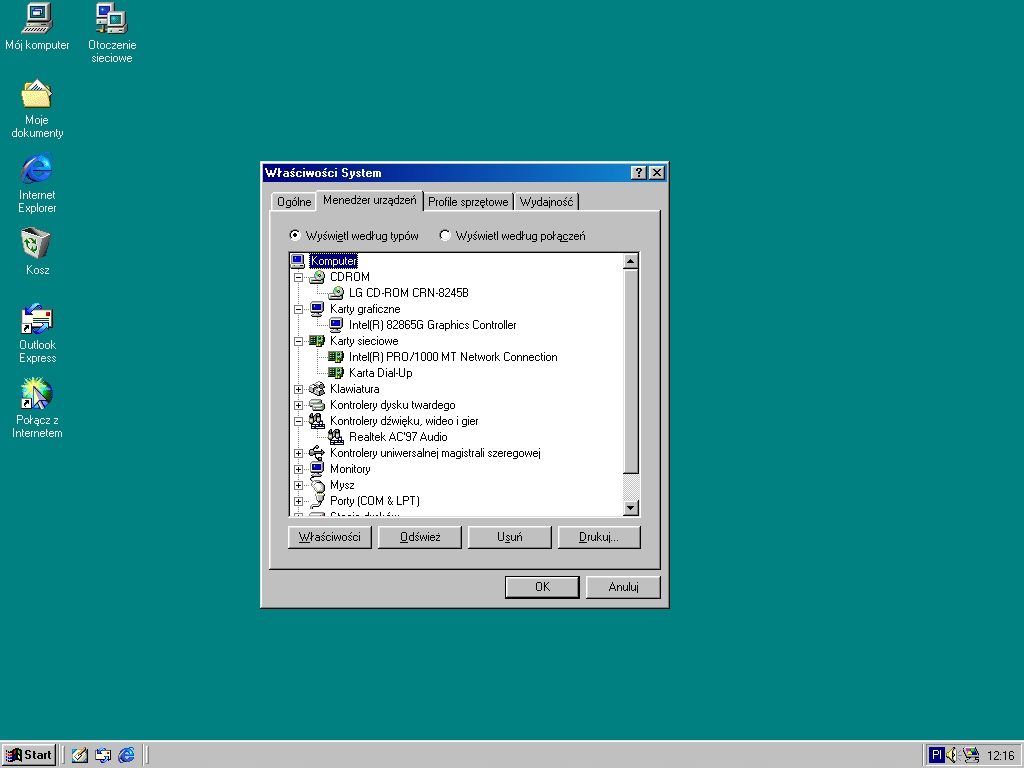Viewport: 1024px width, 768px height.
Task: Switch to the Menedżer urządzeń tab
Action: tap(370, 200)
